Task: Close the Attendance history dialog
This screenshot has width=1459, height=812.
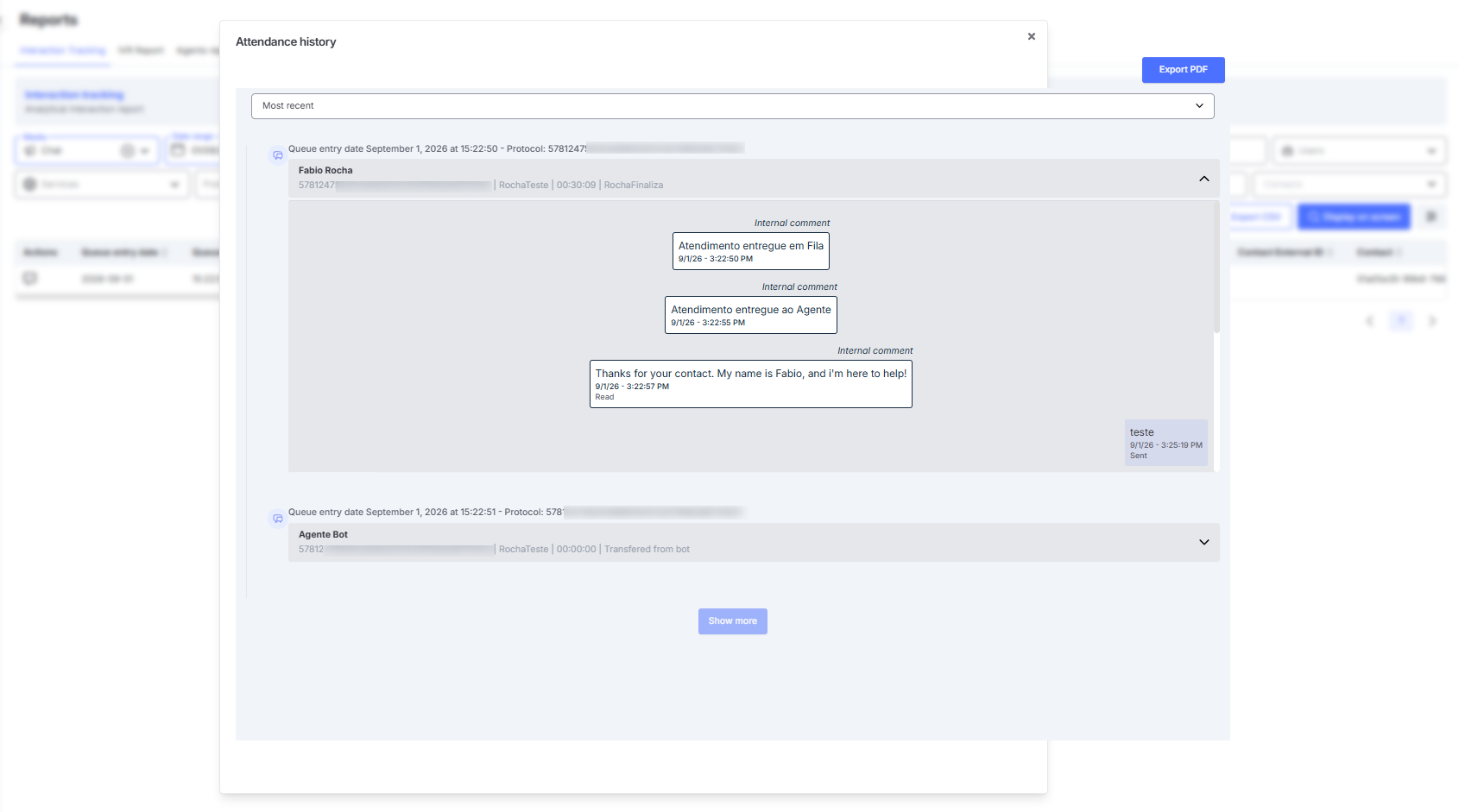Action: [1031, 36]
